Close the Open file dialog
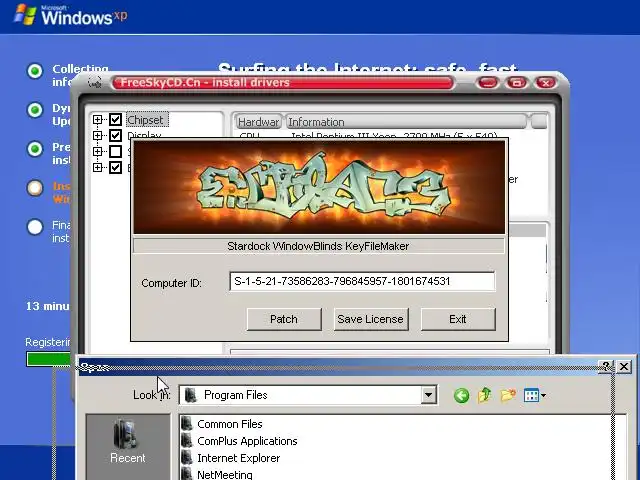Image resolution: width=640 pixels, height=480 pixels. pos(624,367)
